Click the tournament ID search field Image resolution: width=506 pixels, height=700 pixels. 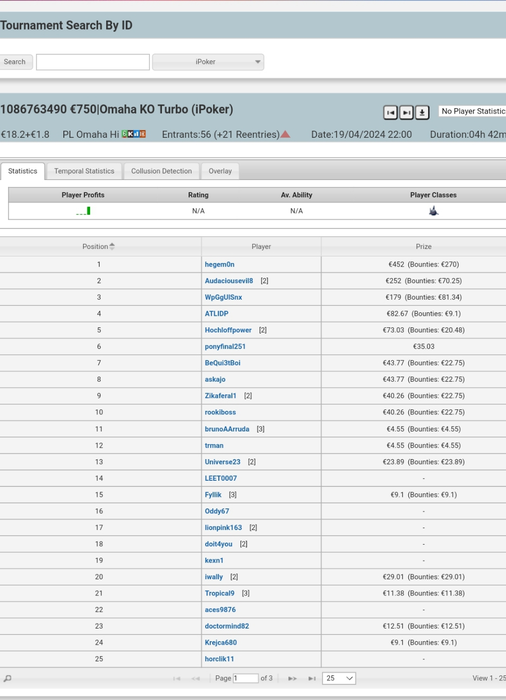[x=93, y=62]
